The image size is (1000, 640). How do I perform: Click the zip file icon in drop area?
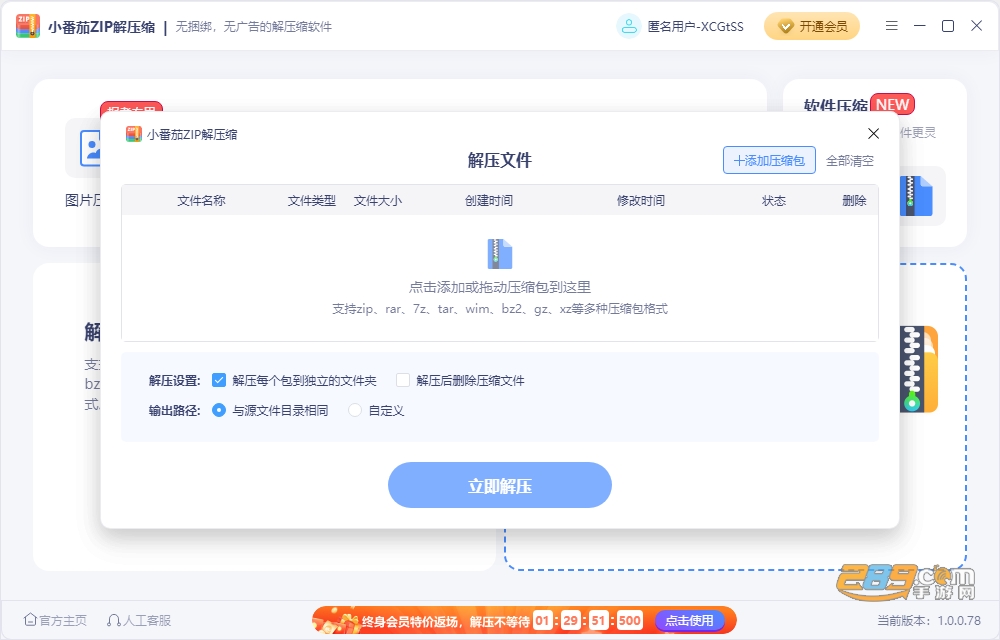[499, 254]
